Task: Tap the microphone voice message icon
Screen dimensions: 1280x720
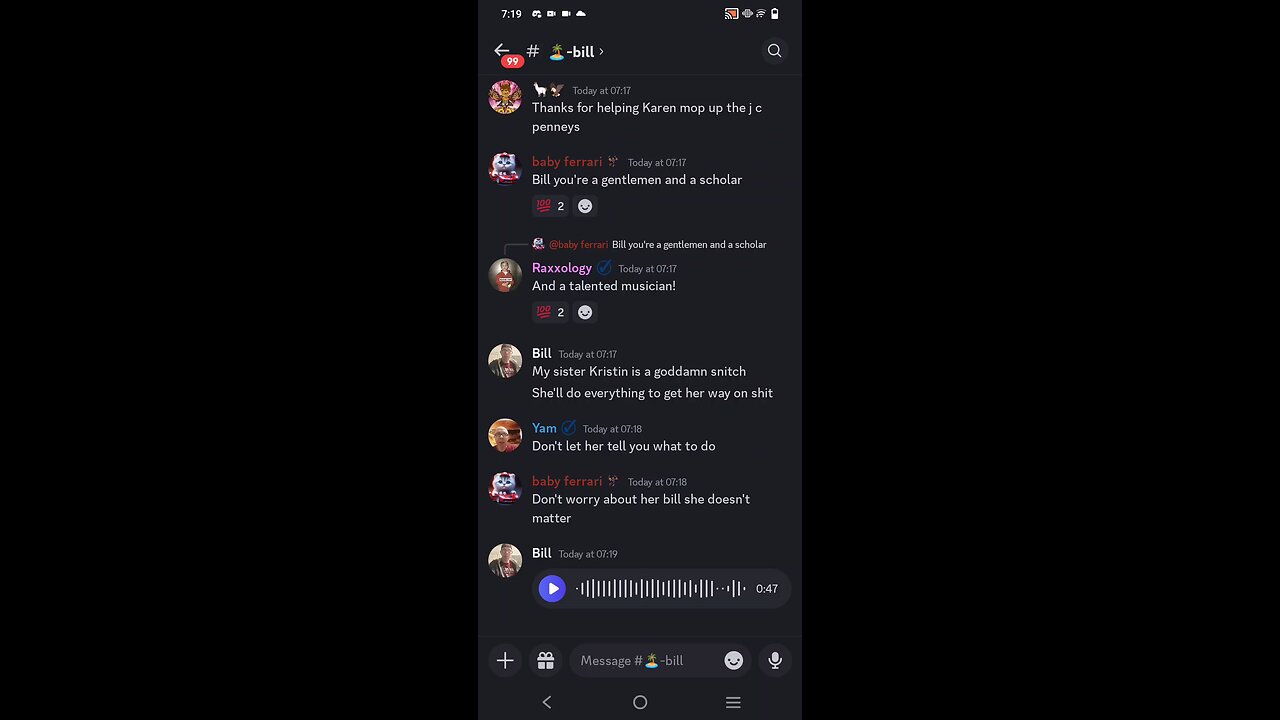Action: tap(775, 660)
